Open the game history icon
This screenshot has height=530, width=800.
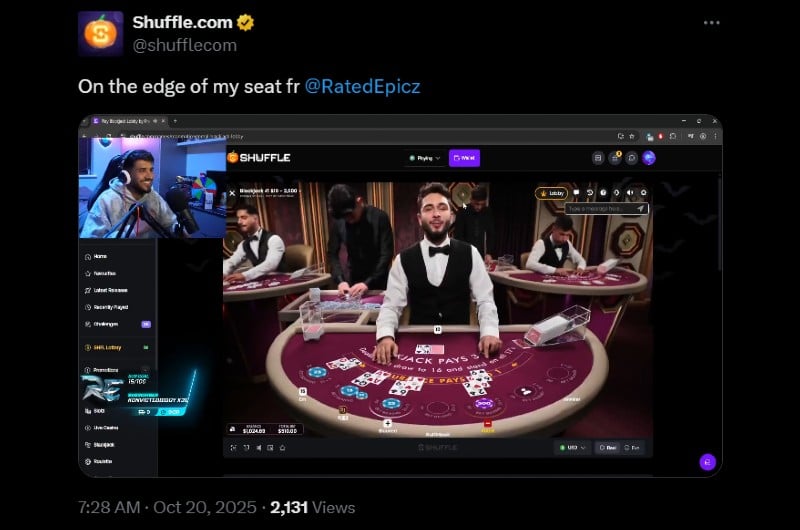pyautogui.click(x=590, y=193)
